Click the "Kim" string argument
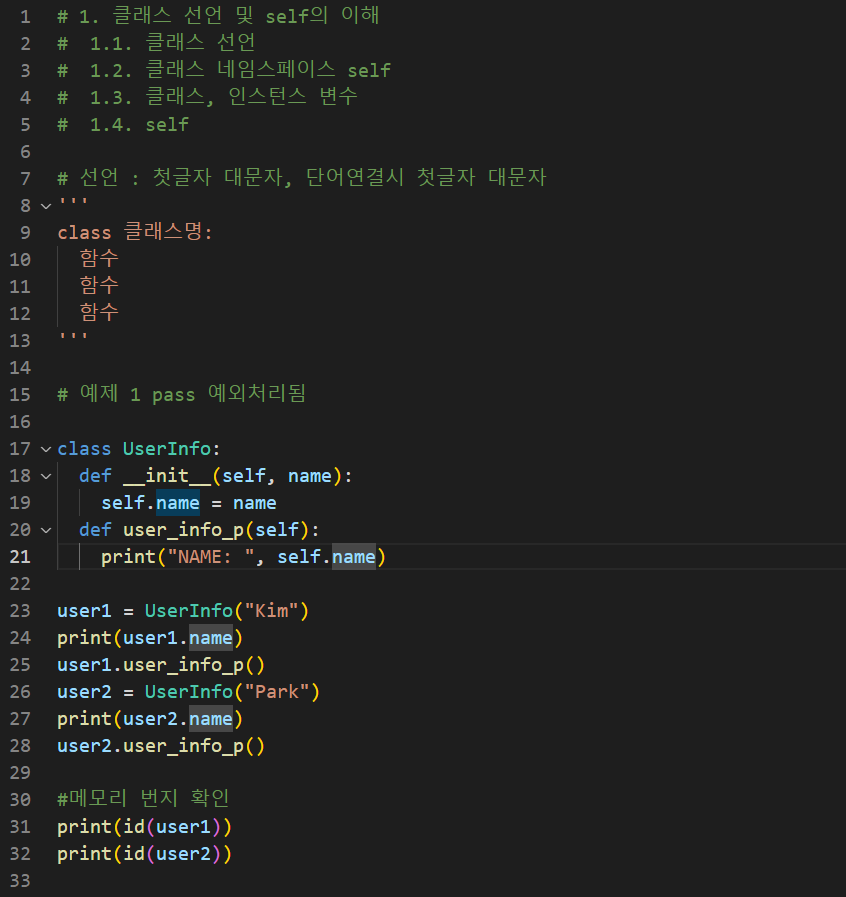 point(272,611)
